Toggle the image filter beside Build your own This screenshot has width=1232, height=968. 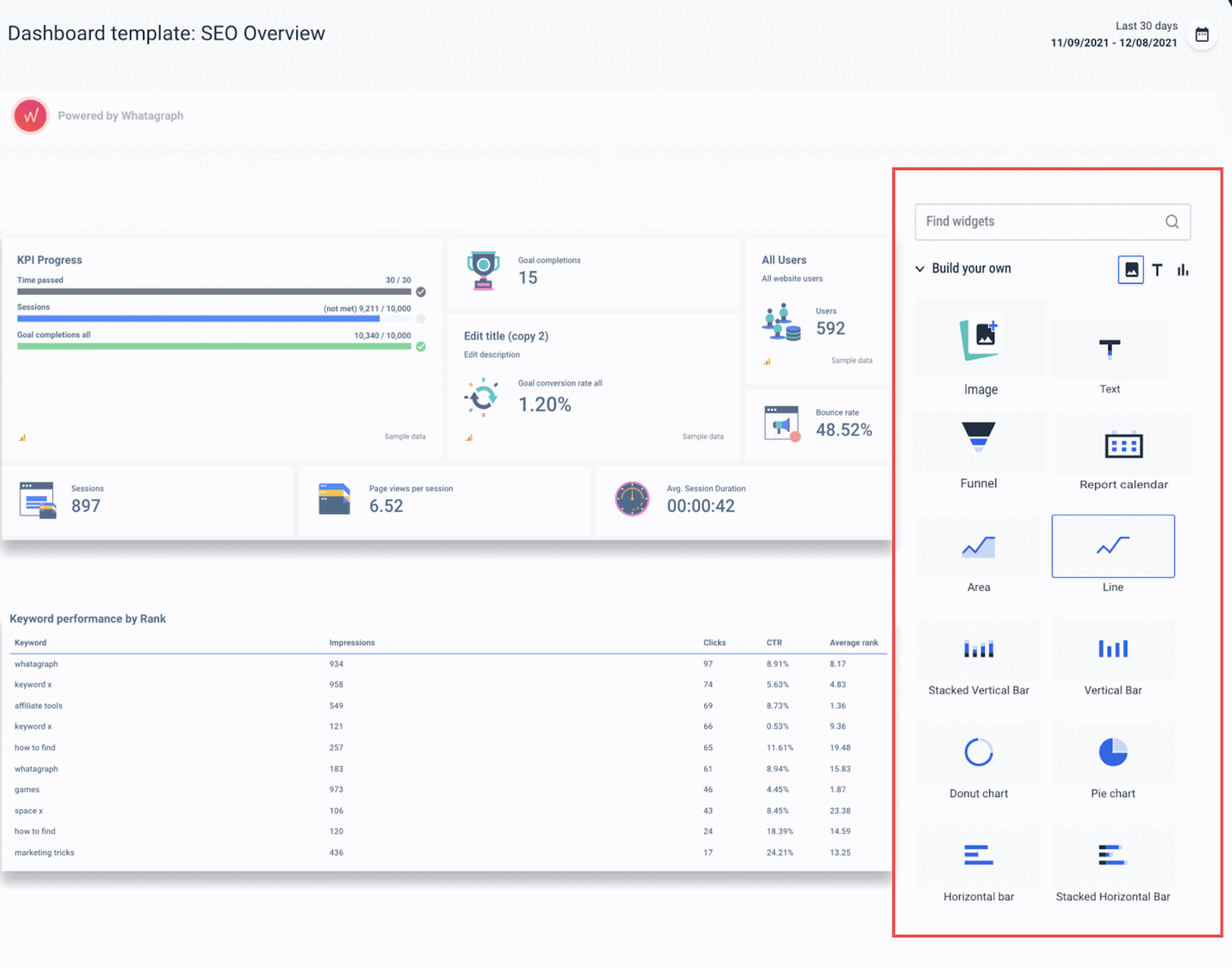click(1131, 269)
